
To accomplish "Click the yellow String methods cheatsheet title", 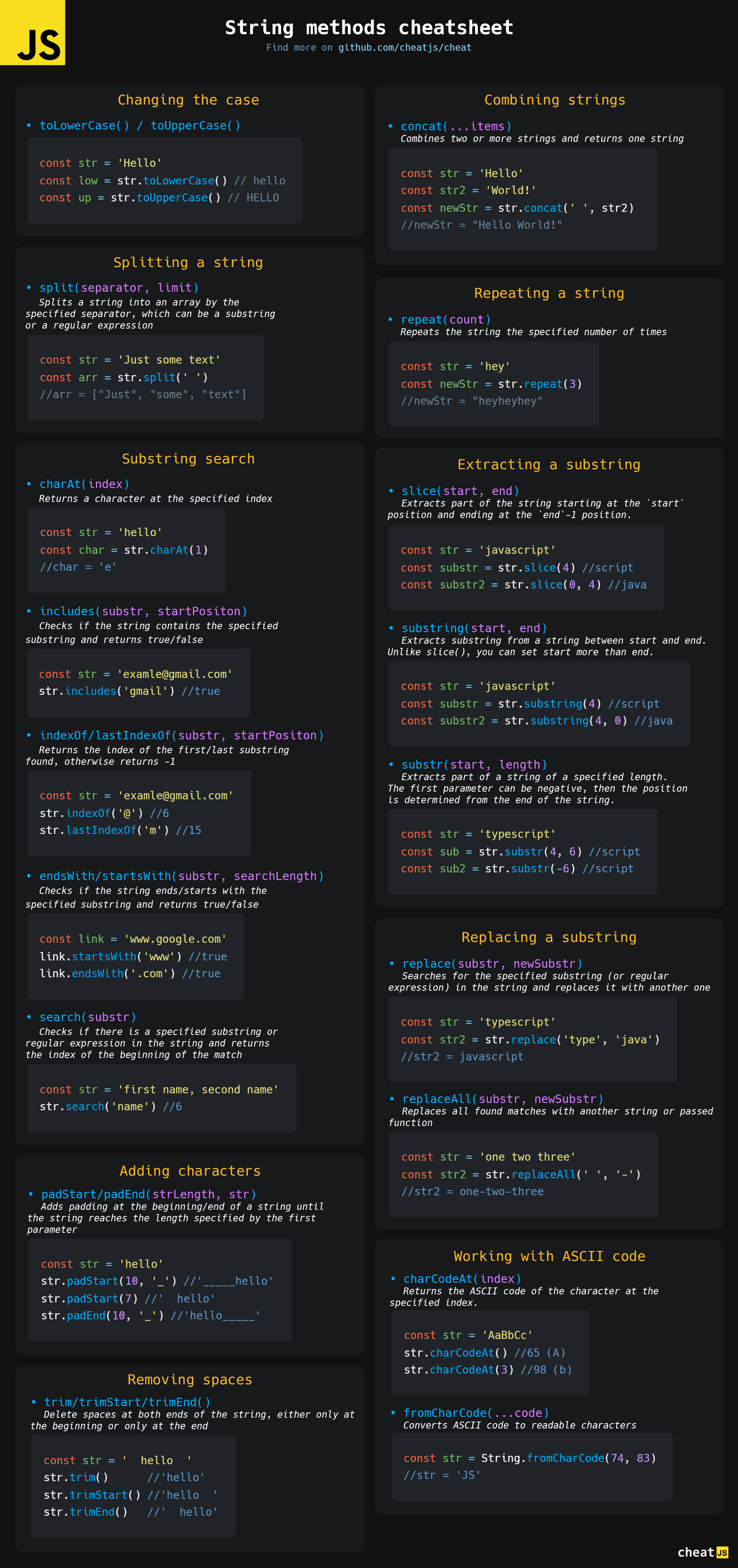I will tap(369, 27).
